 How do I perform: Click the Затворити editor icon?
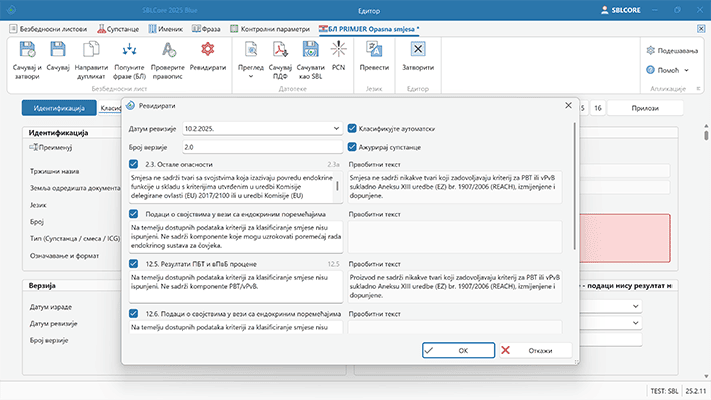(x=418, y=49)
